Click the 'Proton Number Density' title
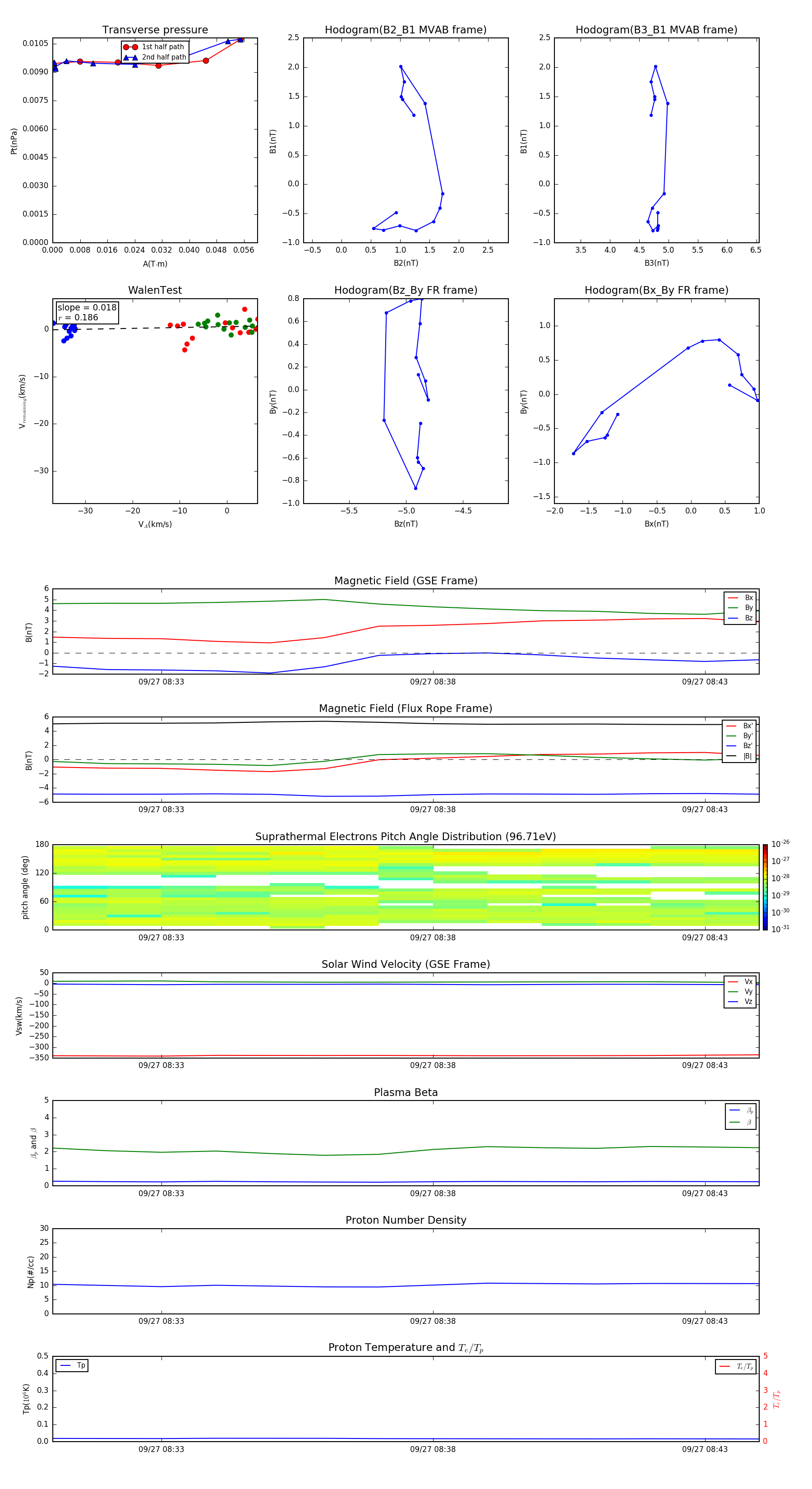This screenshot has height=1489, width=812. pyautogui.click(x=406, y=1220)
